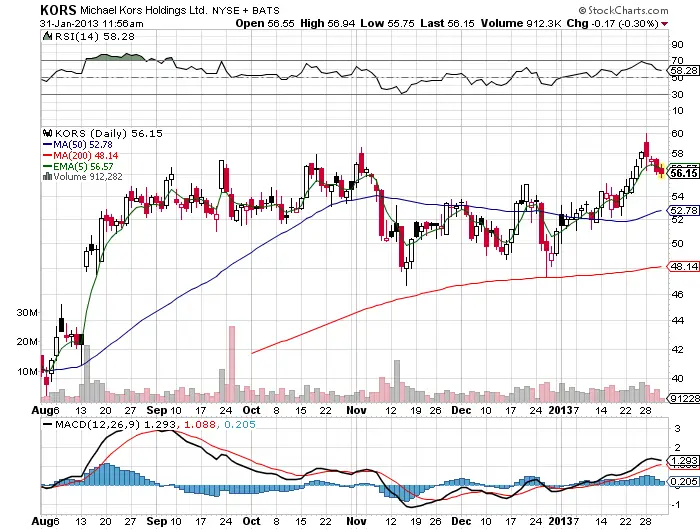Click the 90 label on RSI axis
The width and height of the screenshot is (700, 530).
pyautogui.click(x=677, y=44)
